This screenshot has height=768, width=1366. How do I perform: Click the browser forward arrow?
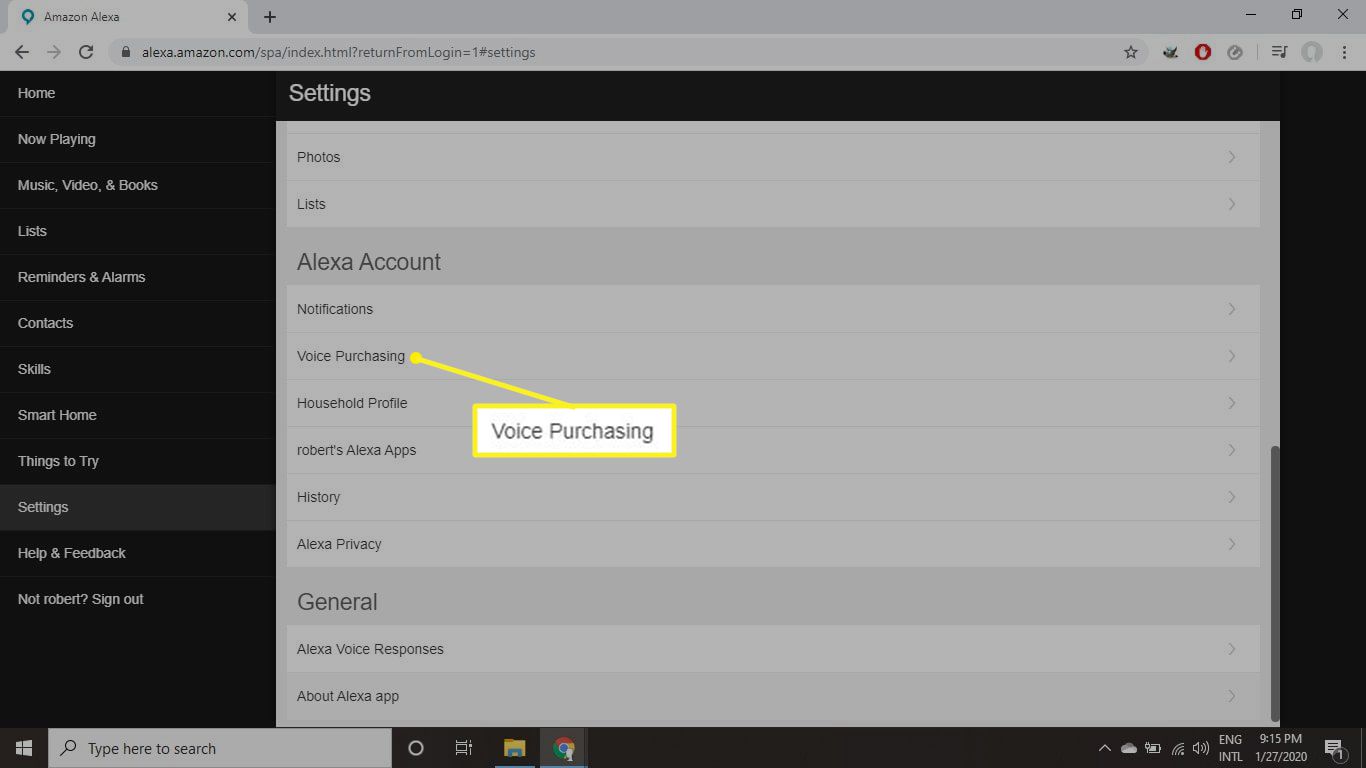(x=54, y=52)
